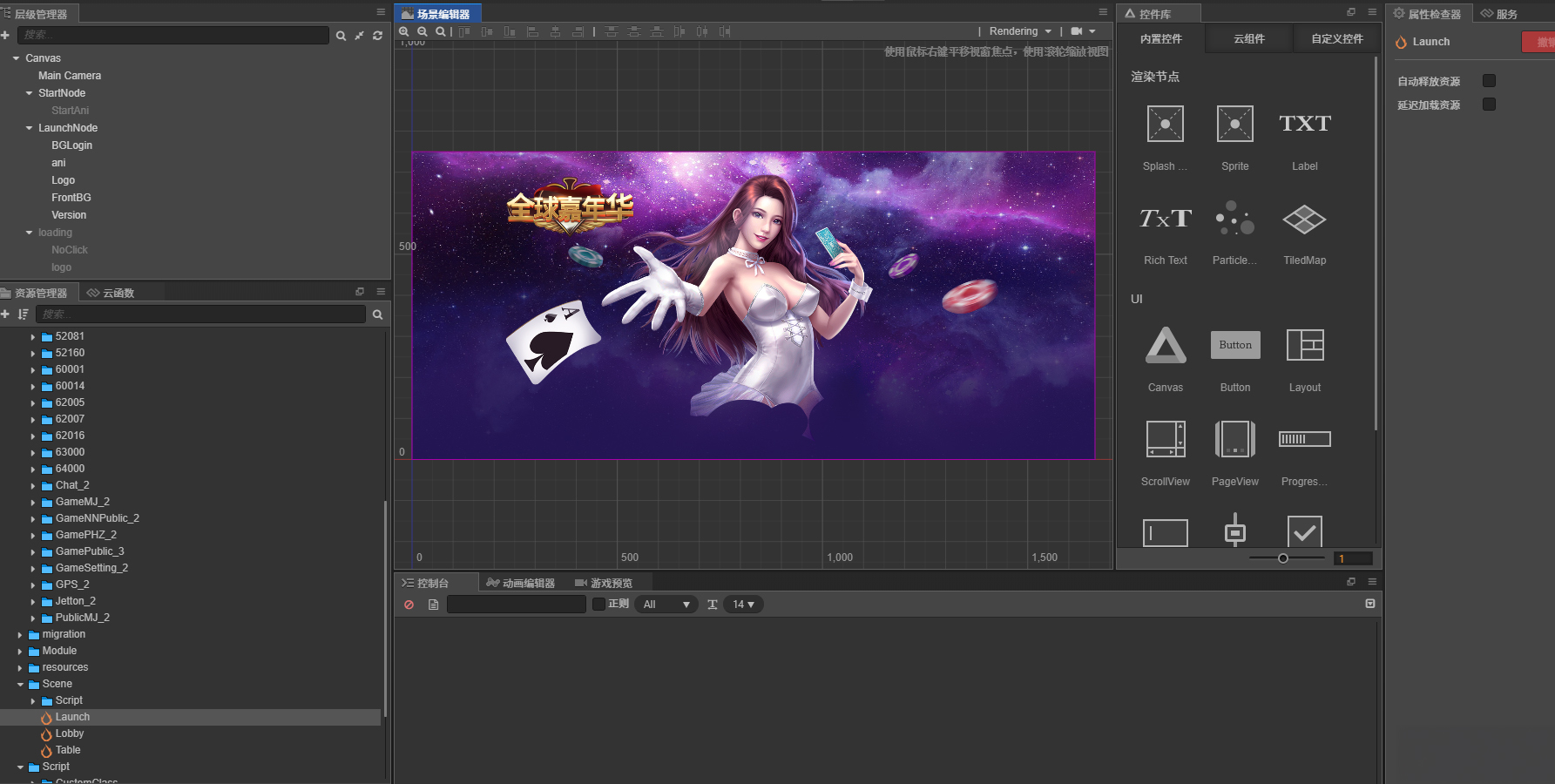Click the assets search input field
This screenshot has height=784, width=1555.
[x=201, y=314]
